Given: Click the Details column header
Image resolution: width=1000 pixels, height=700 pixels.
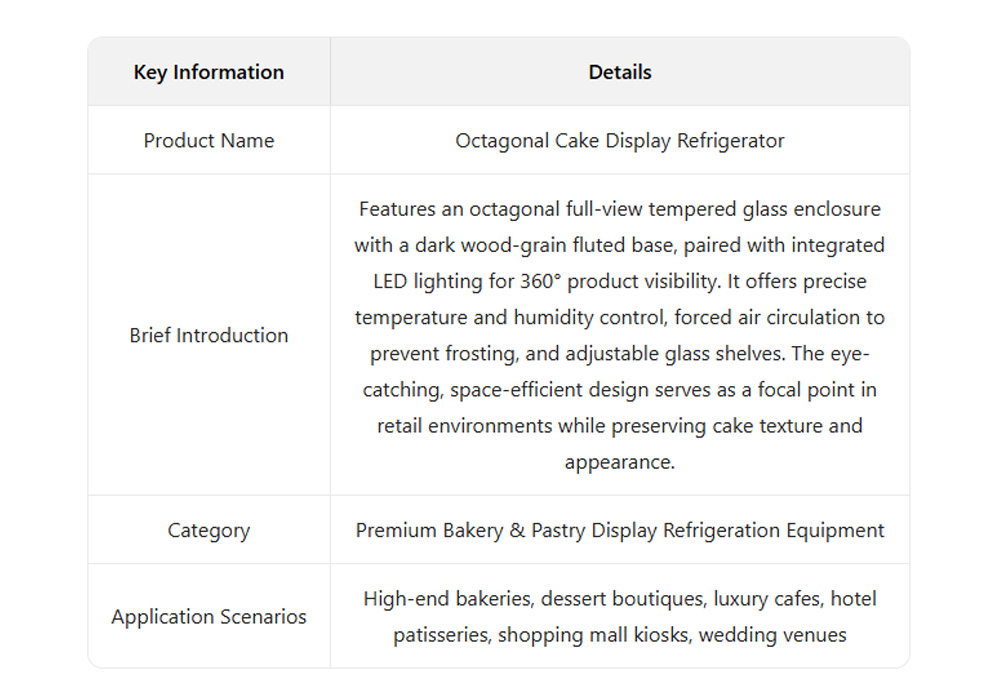Looking at the screenshot, I should pos(620,72).
